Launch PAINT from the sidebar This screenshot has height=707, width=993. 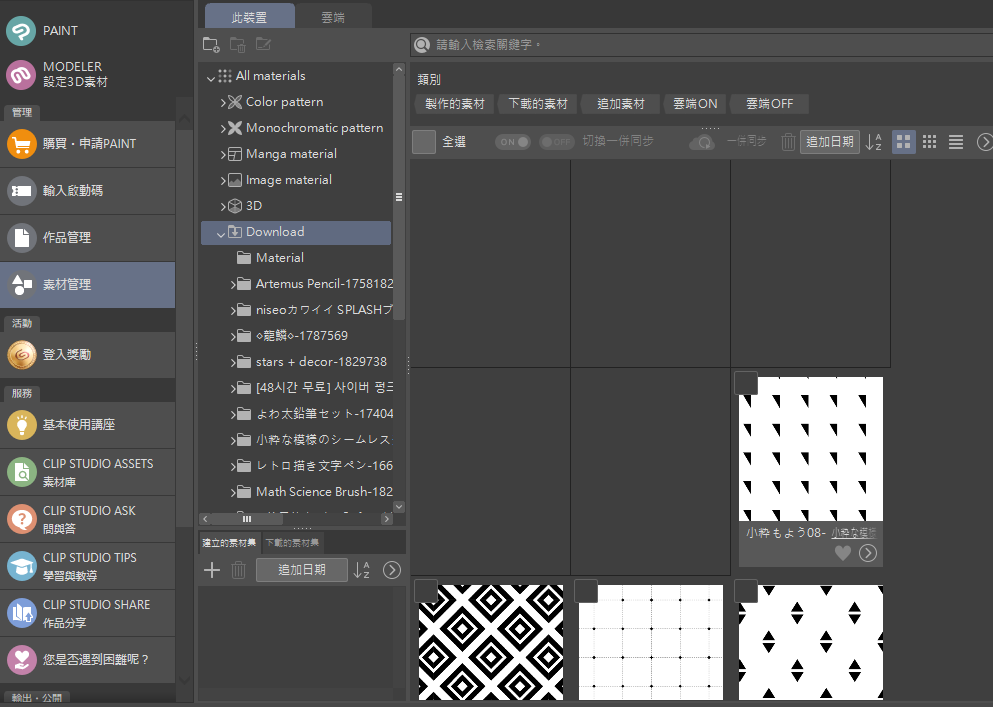pyautogui.click(x=87, y=30)
